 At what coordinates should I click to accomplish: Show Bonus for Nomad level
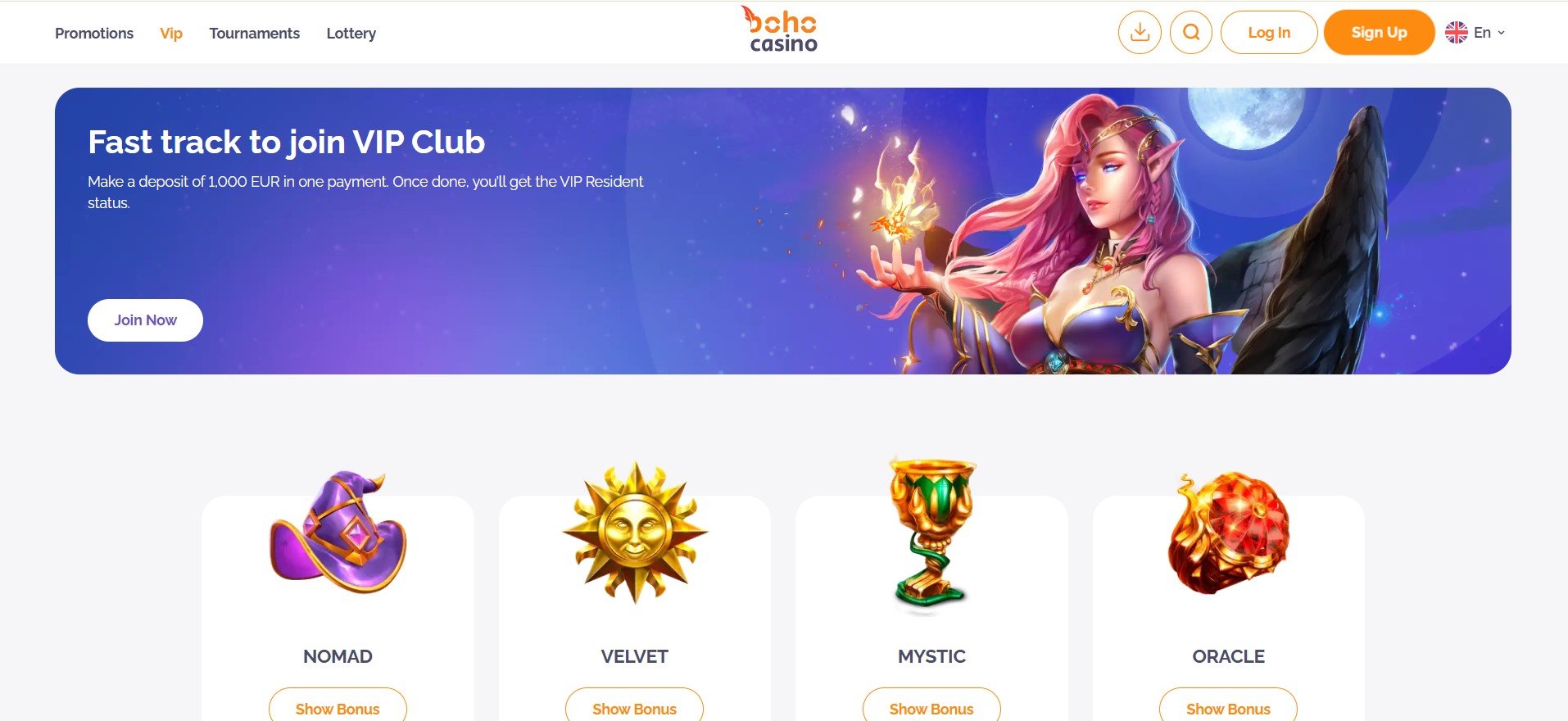(x=338, y=708)
